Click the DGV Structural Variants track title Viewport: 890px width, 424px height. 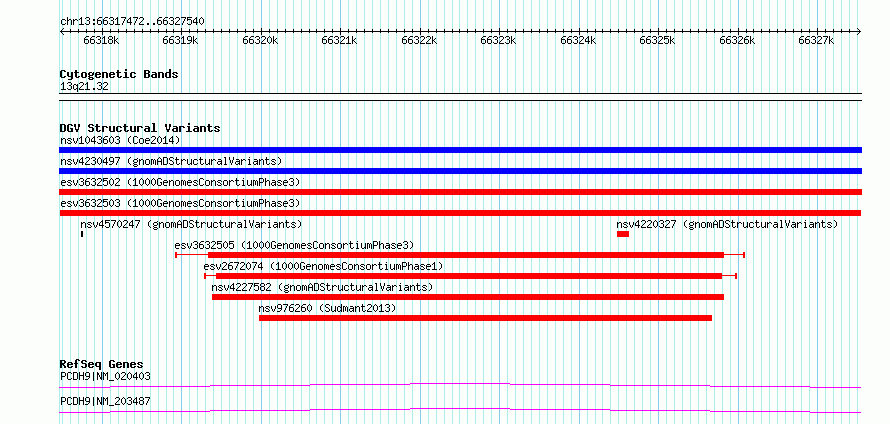point(140,128)
